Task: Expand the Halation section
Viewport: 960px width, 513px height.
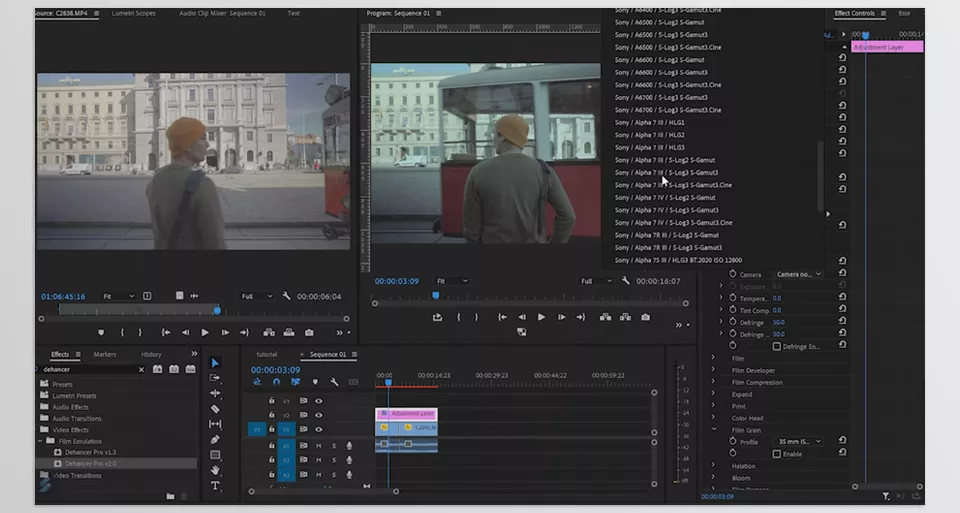Action: point(713,466)
